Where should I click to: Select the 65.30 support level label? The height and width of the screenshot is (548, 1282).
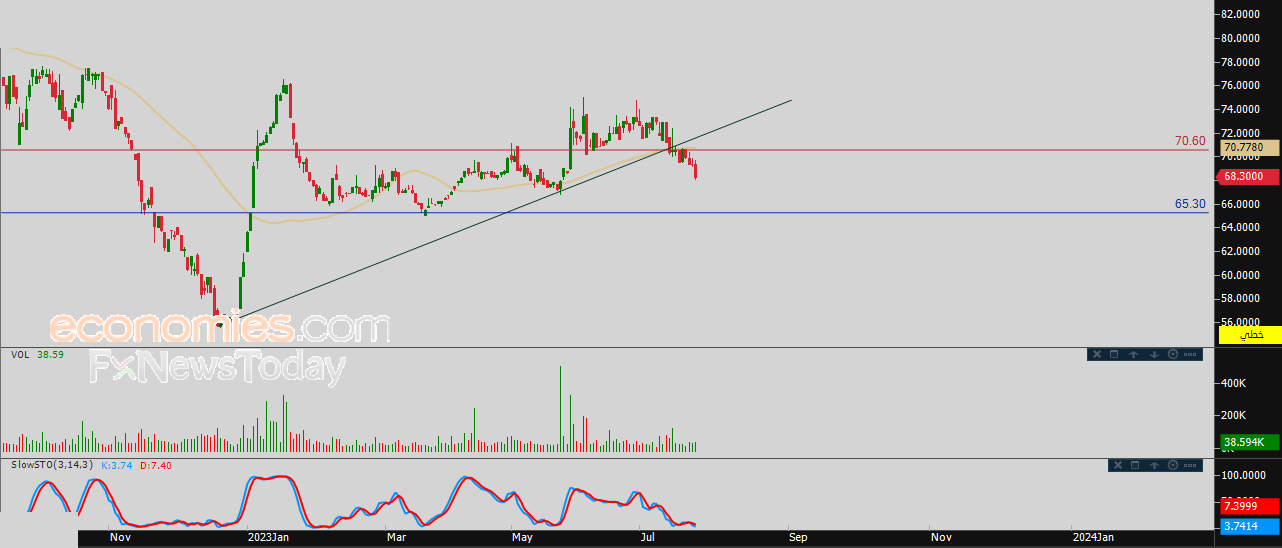[1190, 204]
